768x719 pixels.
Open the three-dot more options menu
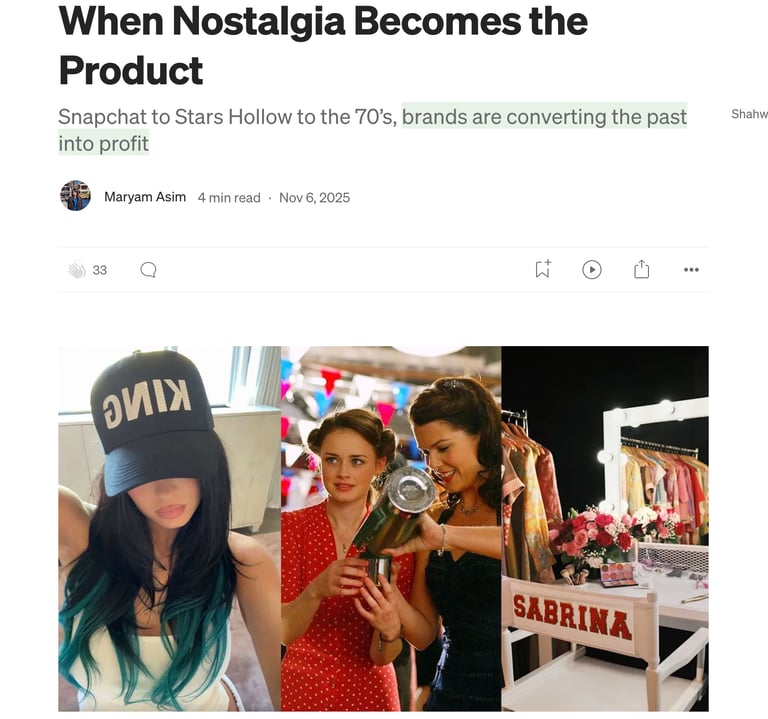pos(691,270)
